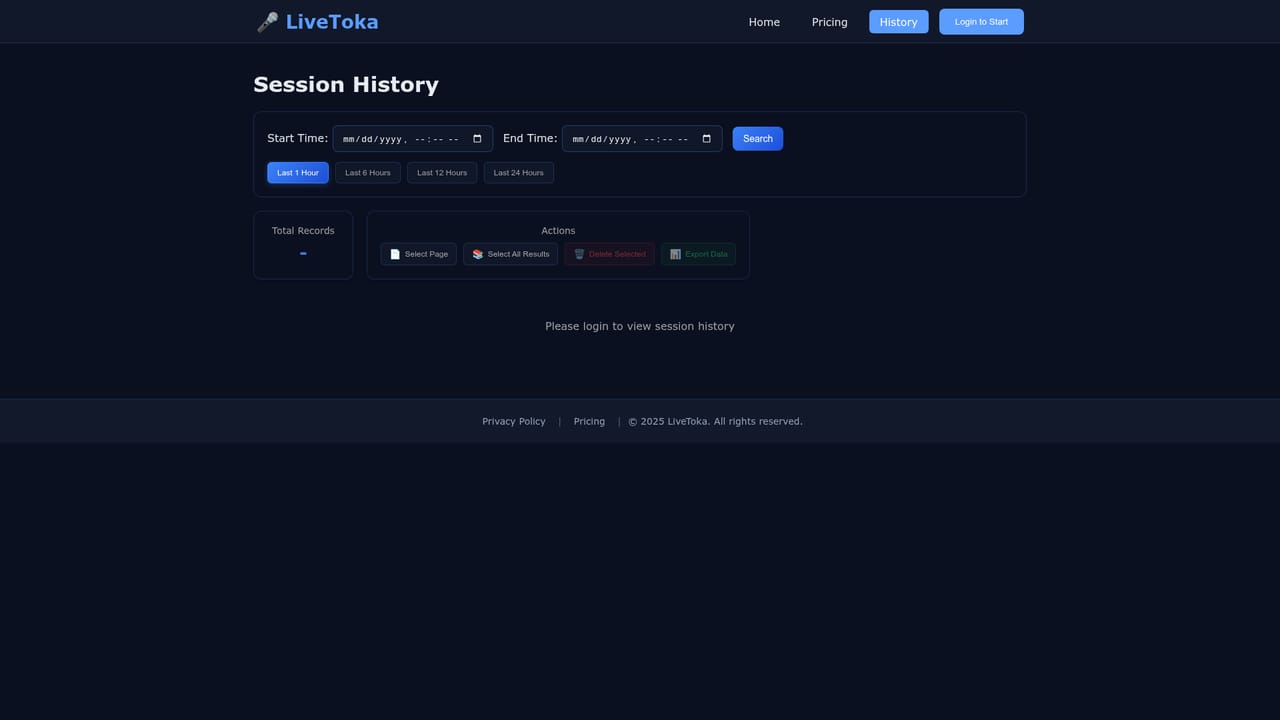Click the Total Records label
This screenshot has height=720, width=1280.
tap(303, 231)
